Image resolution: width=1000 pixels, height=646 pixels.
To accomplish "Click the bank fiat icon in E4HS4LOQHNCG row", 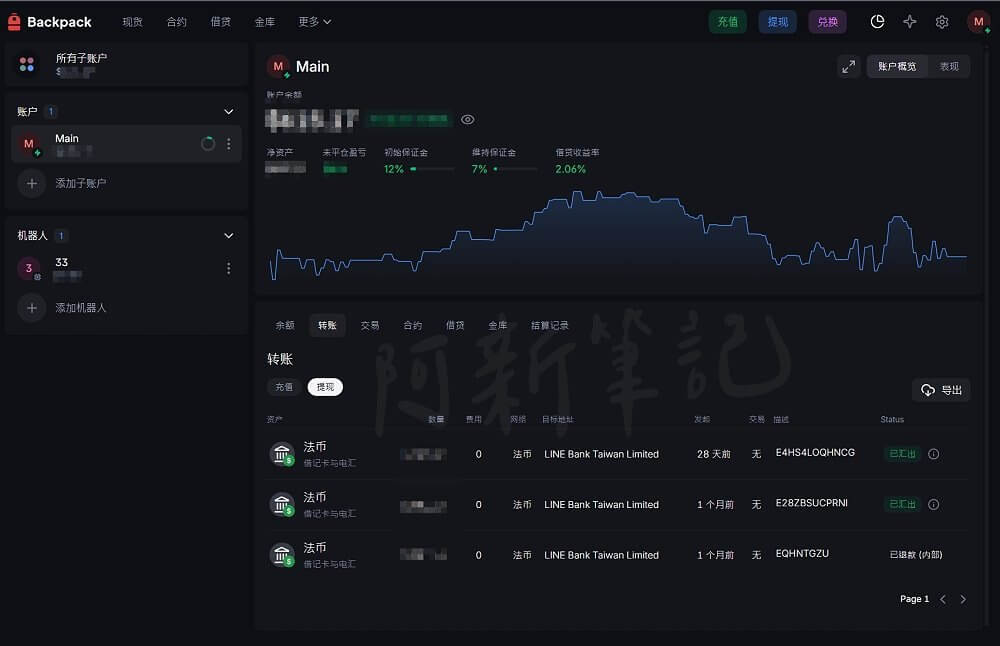I will [x=282, y=454].
